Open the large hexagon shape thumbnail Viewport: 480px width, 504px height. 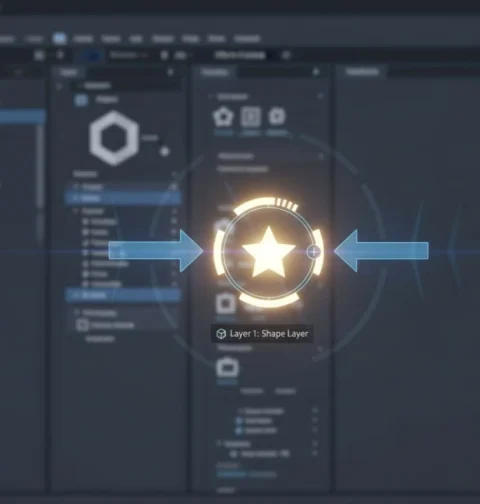(x=114, y=138)
